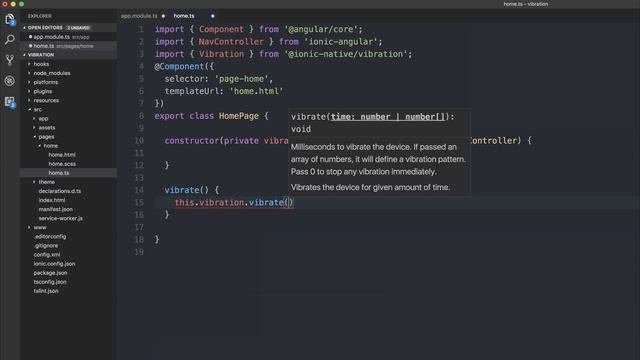This screenshot has height=360, width=640.
Task: Place cursor on line 1 Component import
Action: coord(221,29)
